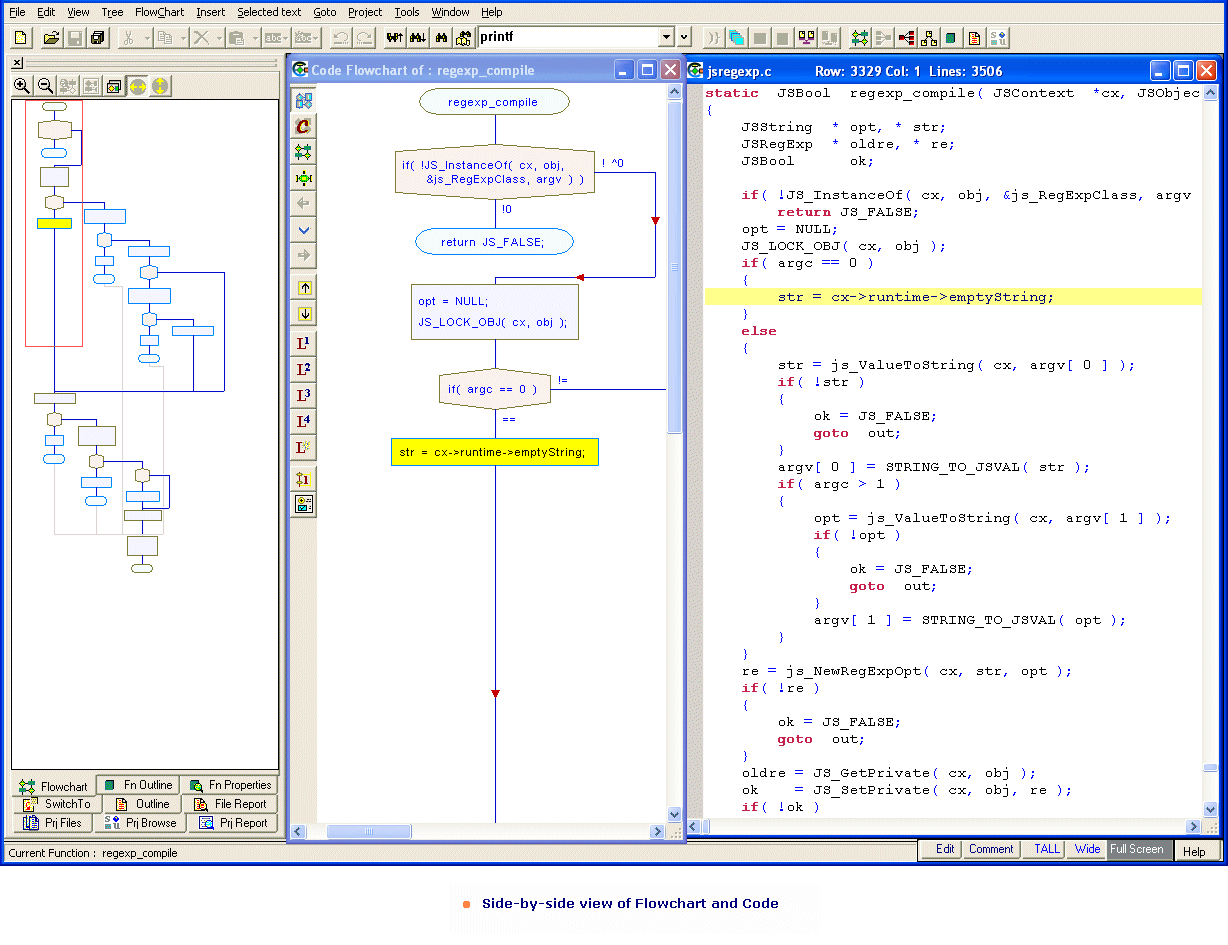
Task: Click yellow hierarchy chart toolbar icon
Action: (929, 38)
